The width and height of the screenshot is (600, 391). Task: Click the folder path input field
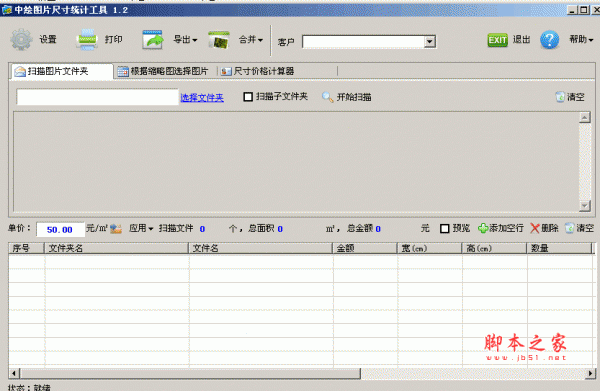97,97
